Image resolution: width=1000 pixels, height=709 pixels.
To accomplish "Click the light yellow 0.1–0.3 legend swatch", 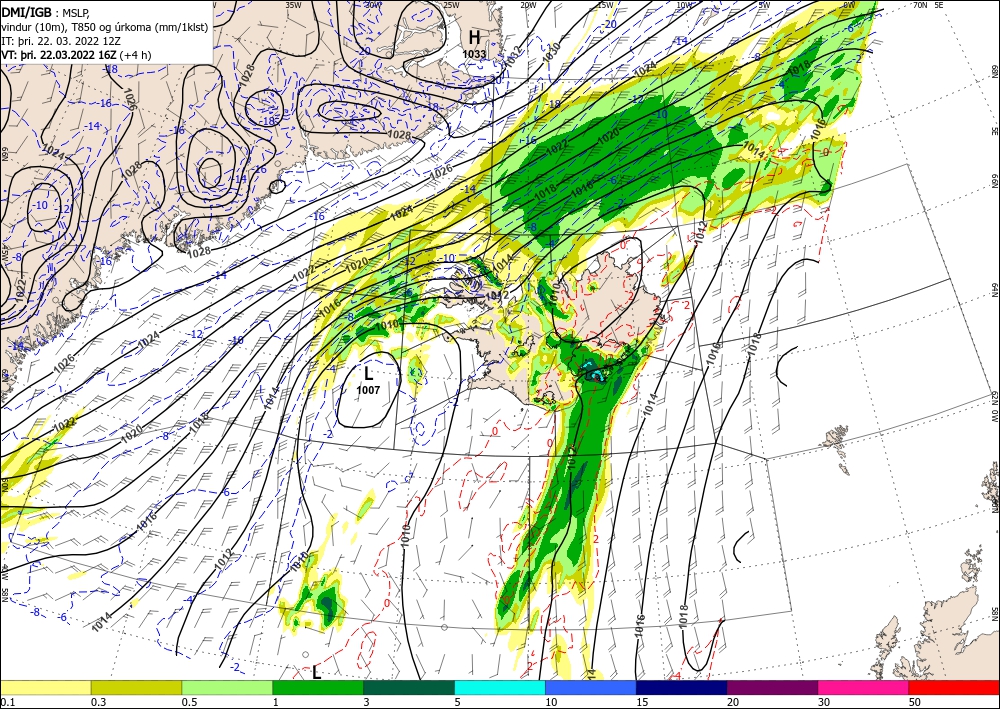I will (x=45, y=687).
